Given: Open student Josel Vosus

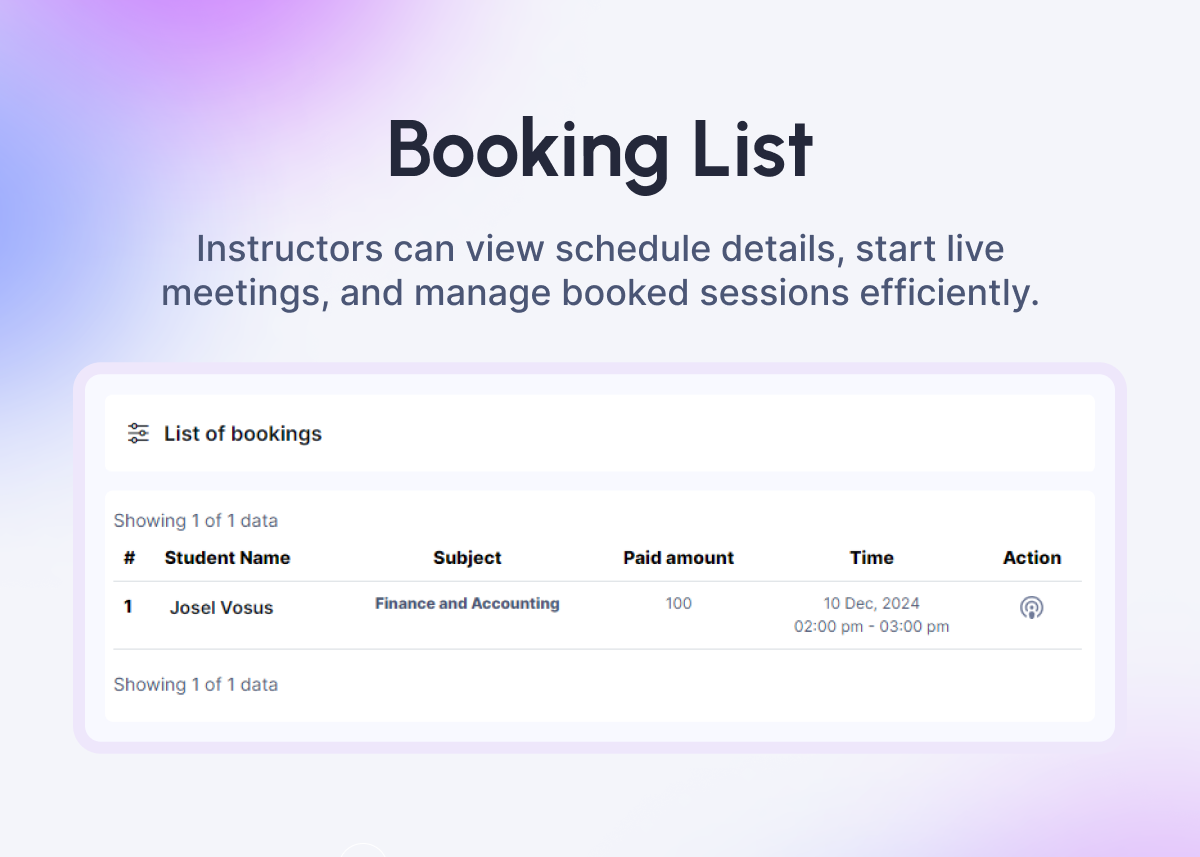Looking at the screenshot, I should 221,608.
